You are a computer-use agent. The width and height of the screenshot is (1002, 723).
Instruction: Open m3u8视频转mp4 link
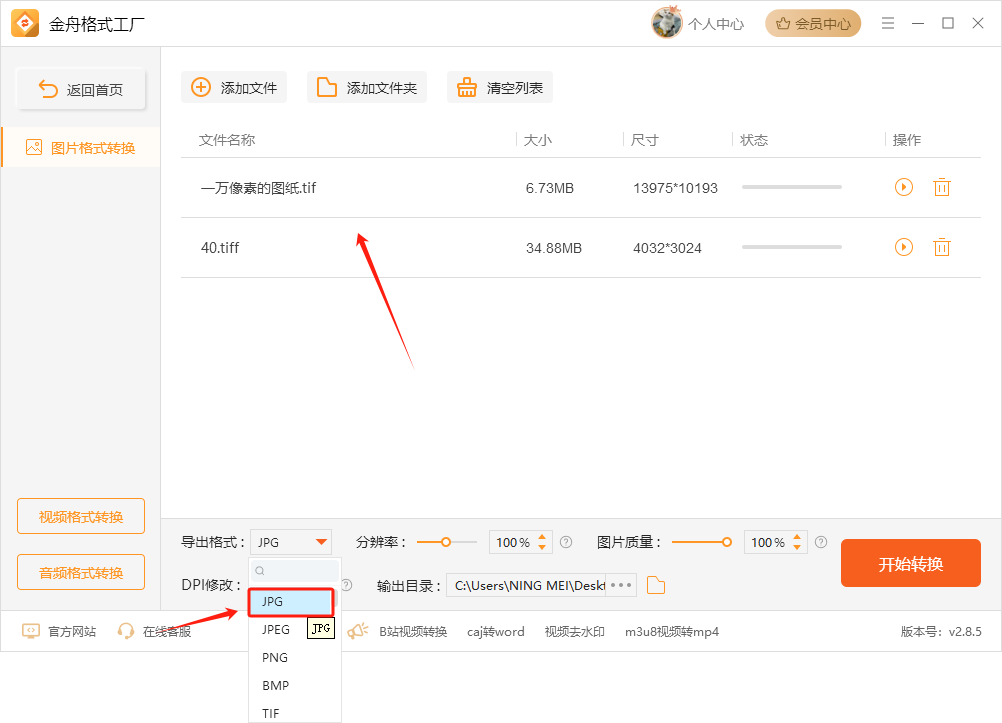[672, 632]
